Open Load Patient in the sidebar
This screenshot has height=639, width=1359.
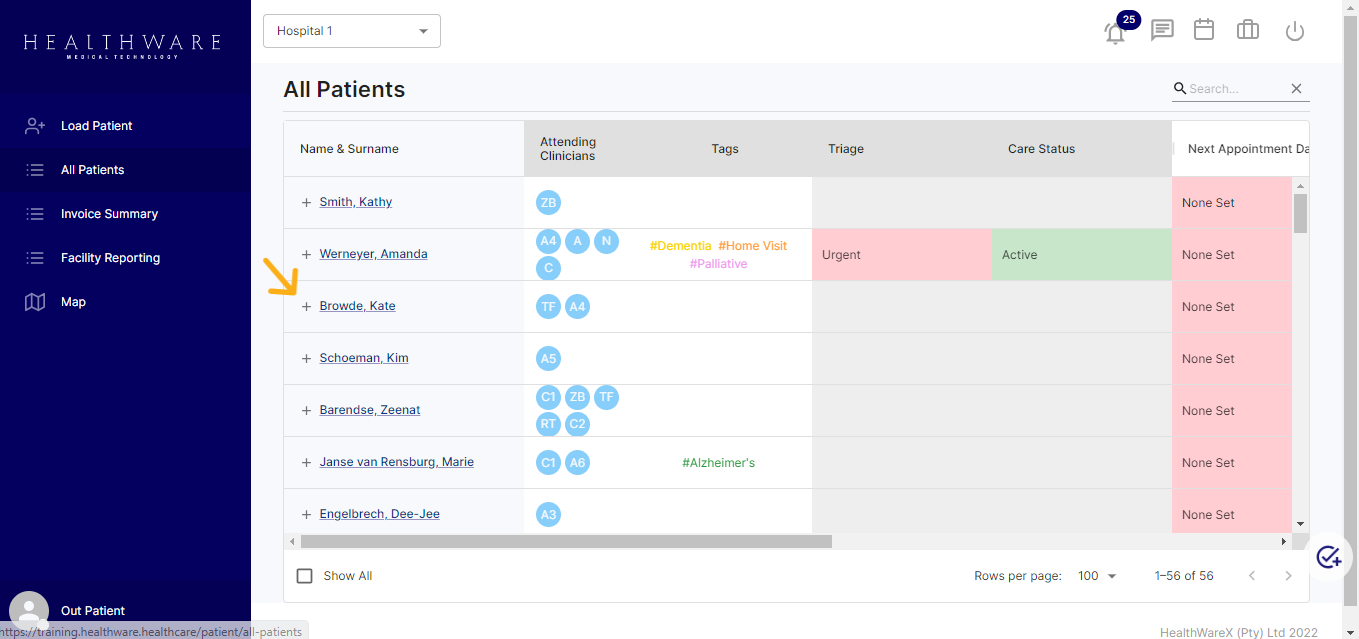click(96, 126)
